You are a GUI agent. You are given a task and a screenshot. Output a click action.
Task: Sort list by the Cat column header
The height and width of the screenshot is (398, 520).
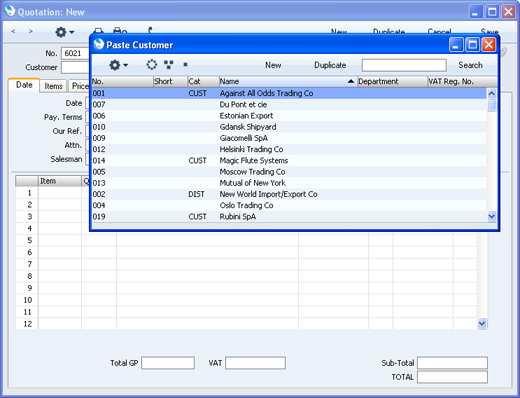tap(203, 81)
